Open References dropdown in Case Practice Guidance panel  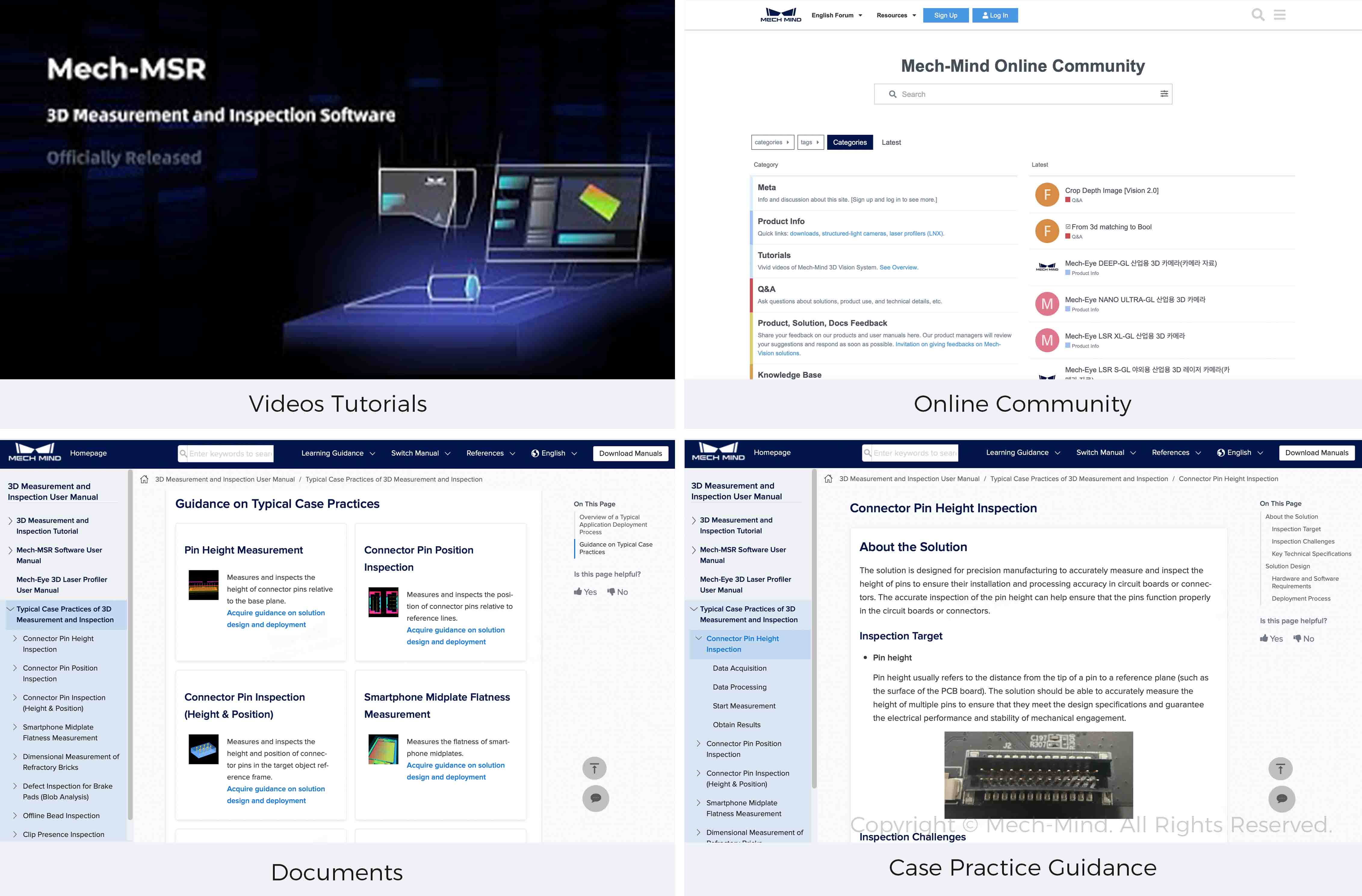pos(1177,453)
